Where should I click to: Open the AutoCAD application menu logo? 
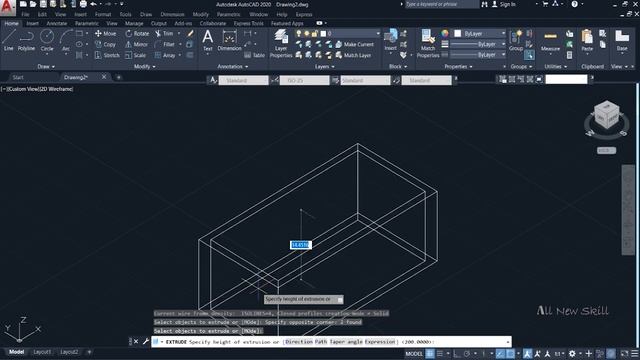(x=7, y=7)
